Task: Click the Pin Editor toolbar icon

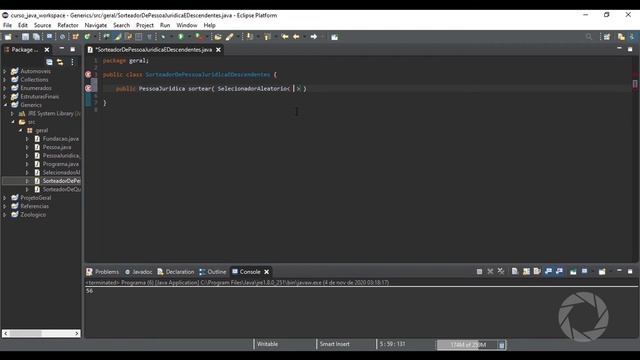Action: pyautogui.click(x=334, y=37)
